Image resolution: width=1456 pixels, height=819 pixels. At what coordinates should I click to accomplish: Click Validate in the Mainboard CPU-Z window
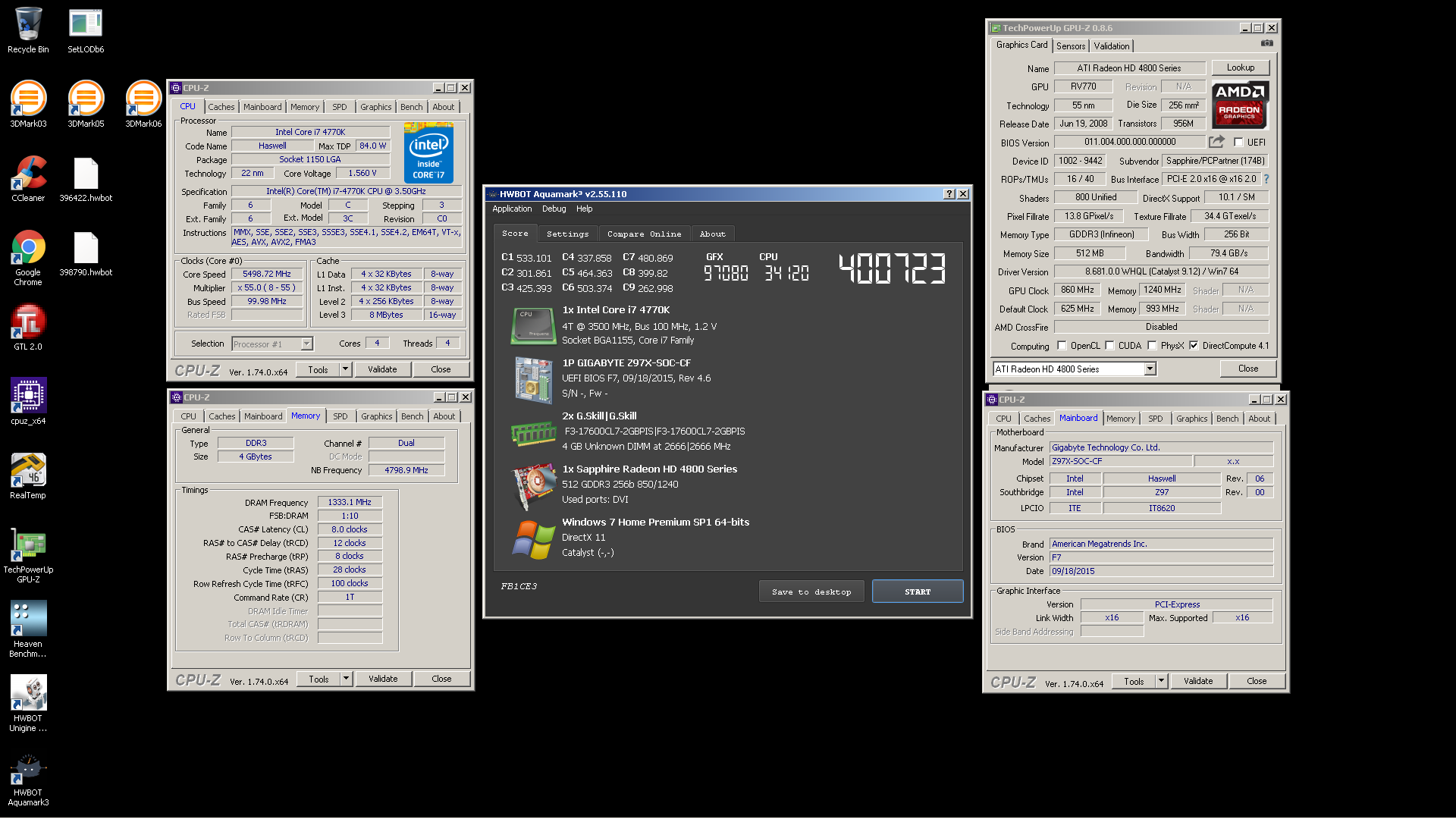(1198, 681)
